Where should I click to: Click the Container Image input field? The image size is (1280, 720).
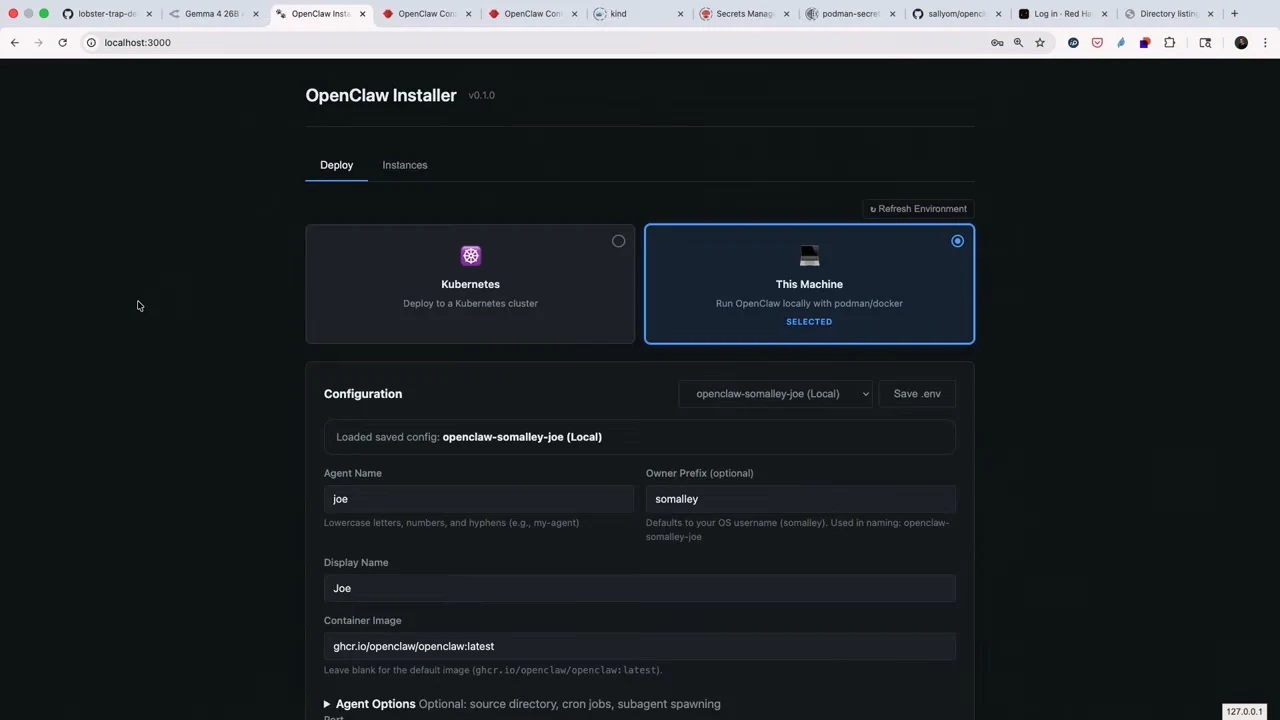click(x=639, y=646)
